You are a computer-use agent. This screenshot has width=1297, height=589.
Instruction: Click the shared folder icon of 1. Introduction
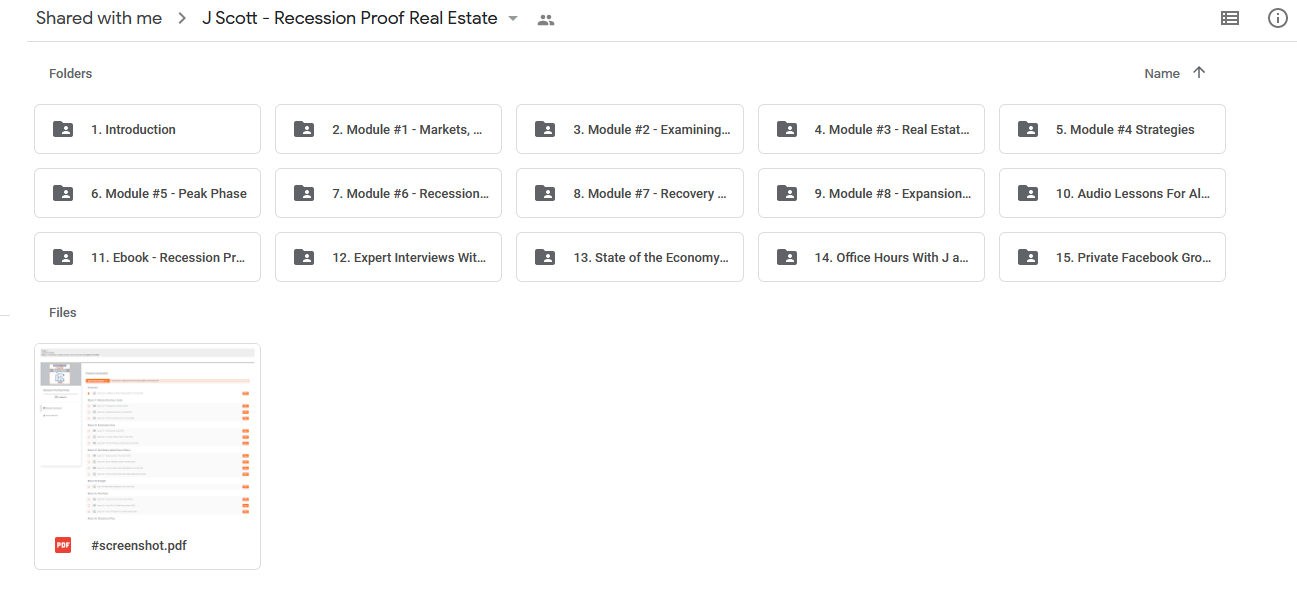pyautogui.click(x=63, y=129)
